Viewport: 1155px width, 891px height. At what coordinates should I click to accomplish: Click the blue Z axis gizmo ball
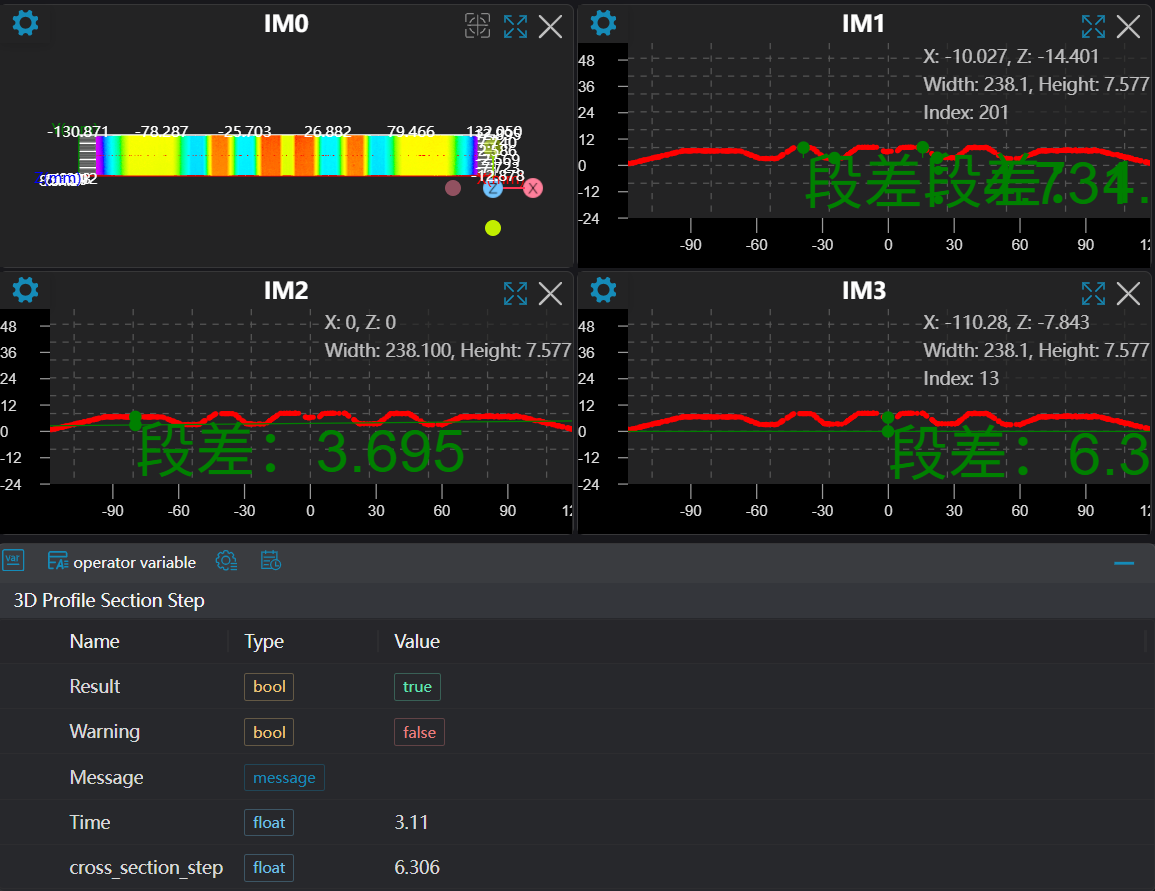point(493,188)
